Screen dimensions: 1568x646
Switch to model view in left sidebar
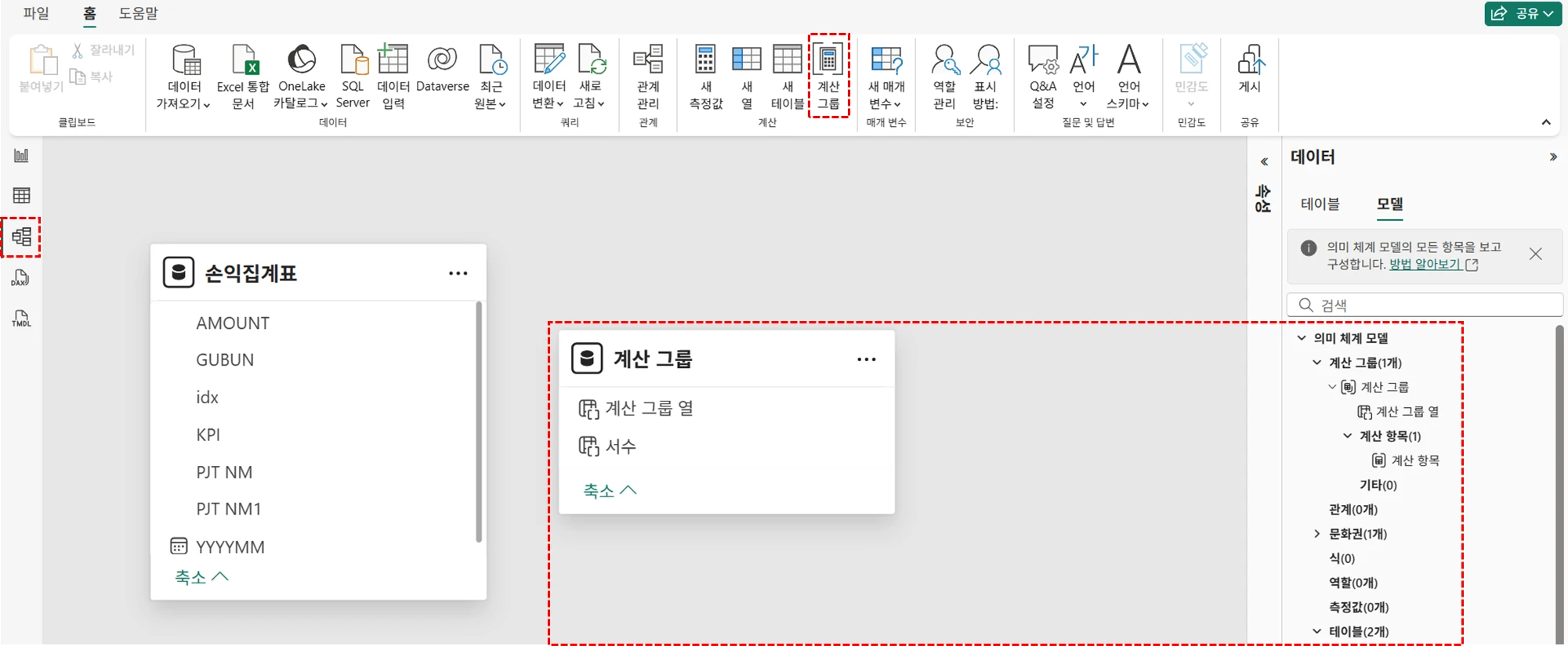coord(22,236)
